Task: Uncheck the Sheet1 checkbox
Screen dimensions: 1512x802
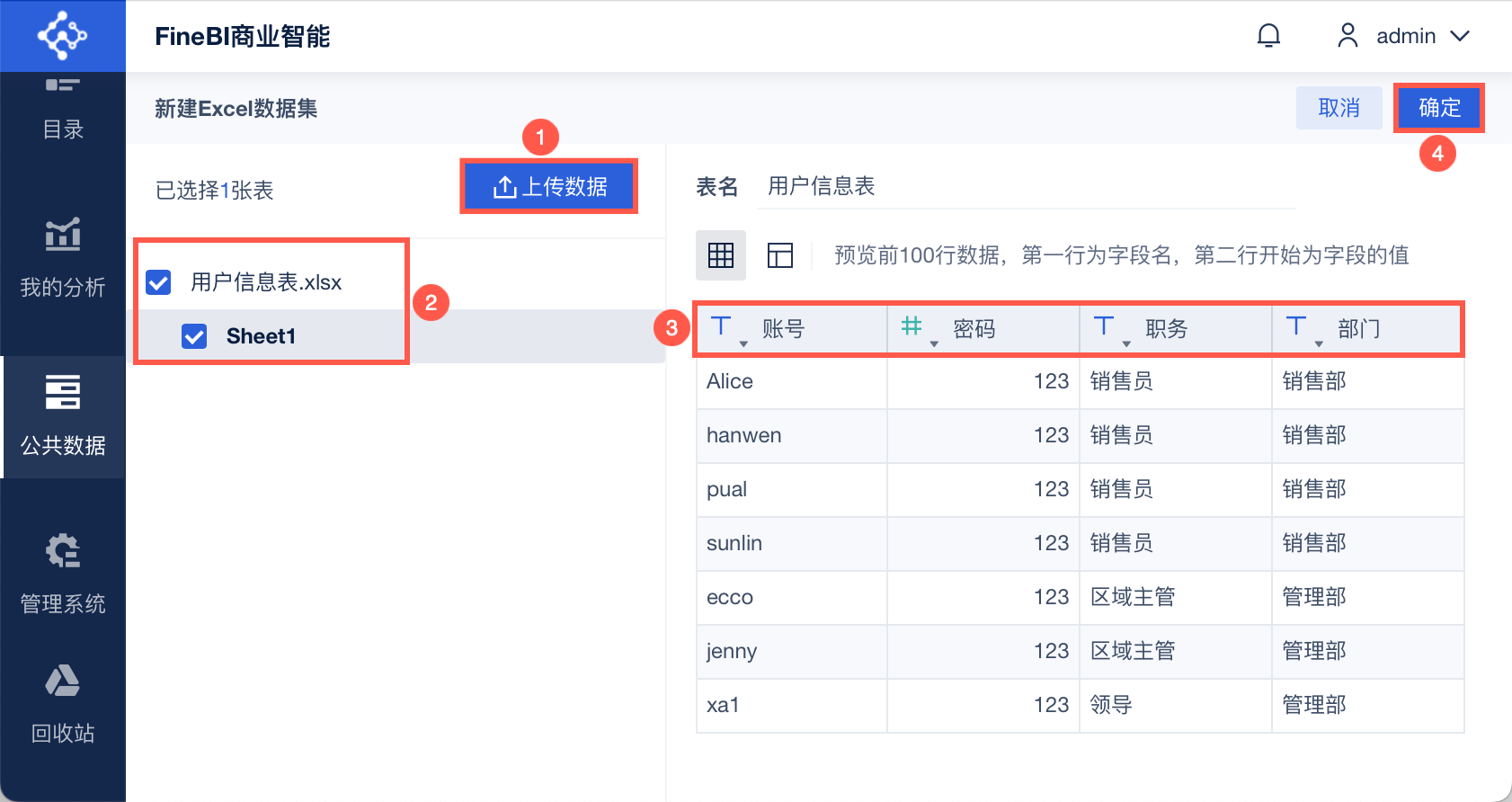Action: (x=194, y=336)
